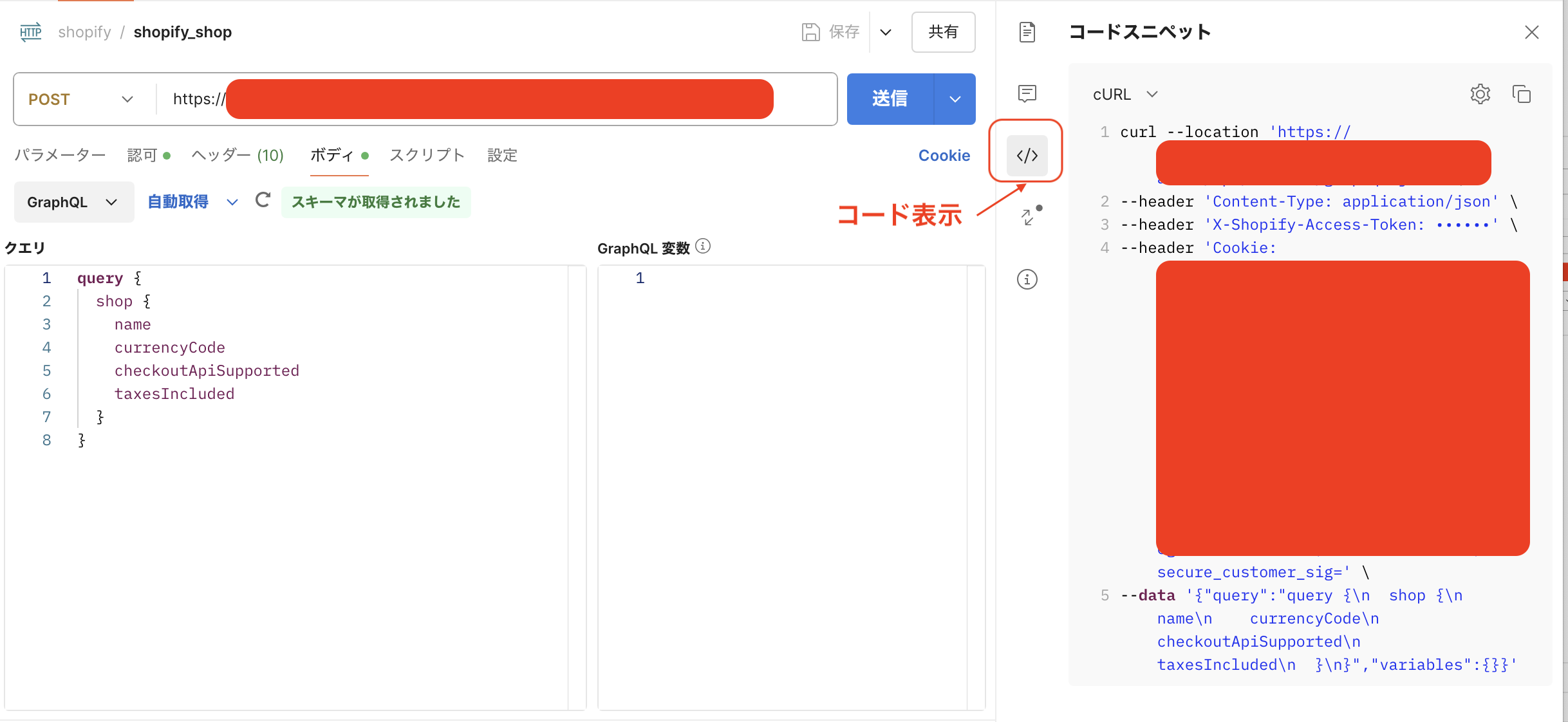The width and height of the screenshot is (1568, 722).
Task: Open the 送信 button dropdown arrow
Action: point(955,98)
